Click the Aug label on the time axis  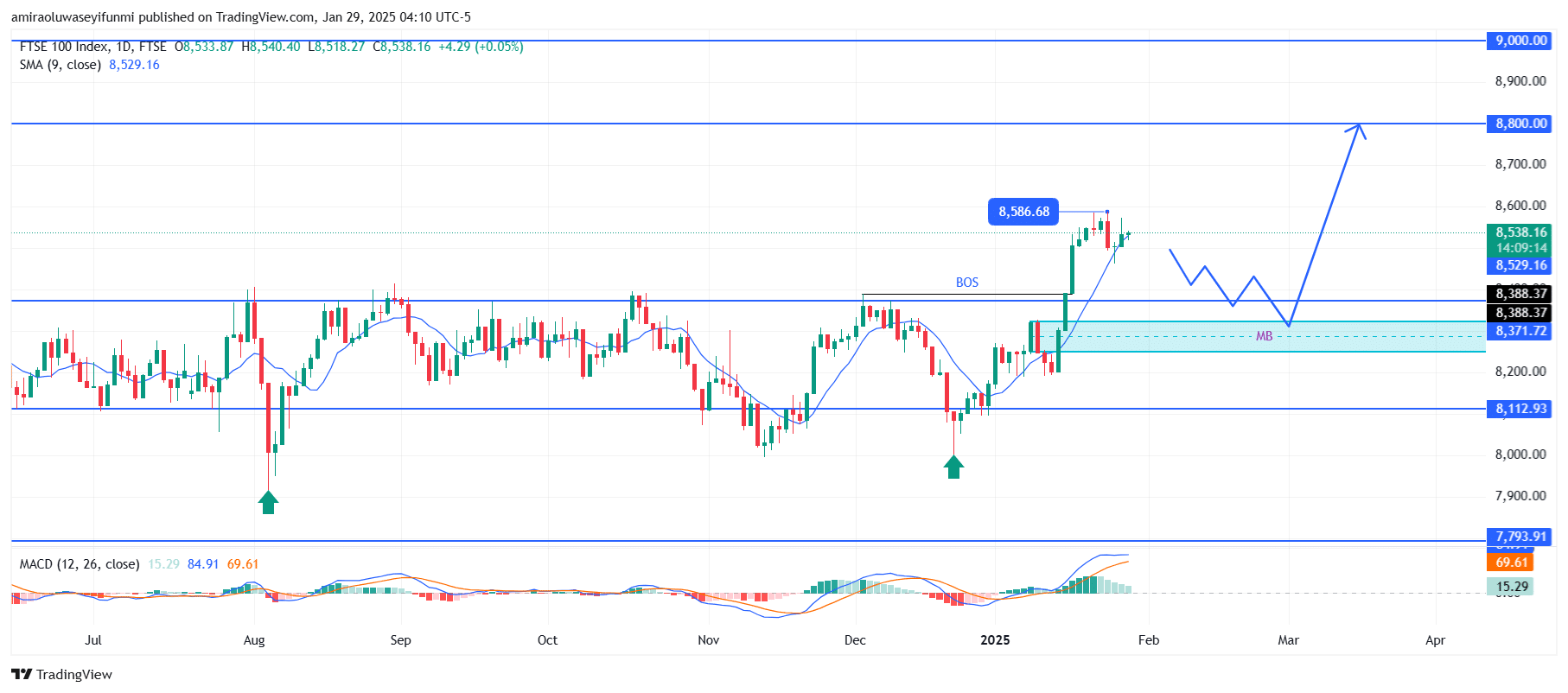click(x=254, y=640)
